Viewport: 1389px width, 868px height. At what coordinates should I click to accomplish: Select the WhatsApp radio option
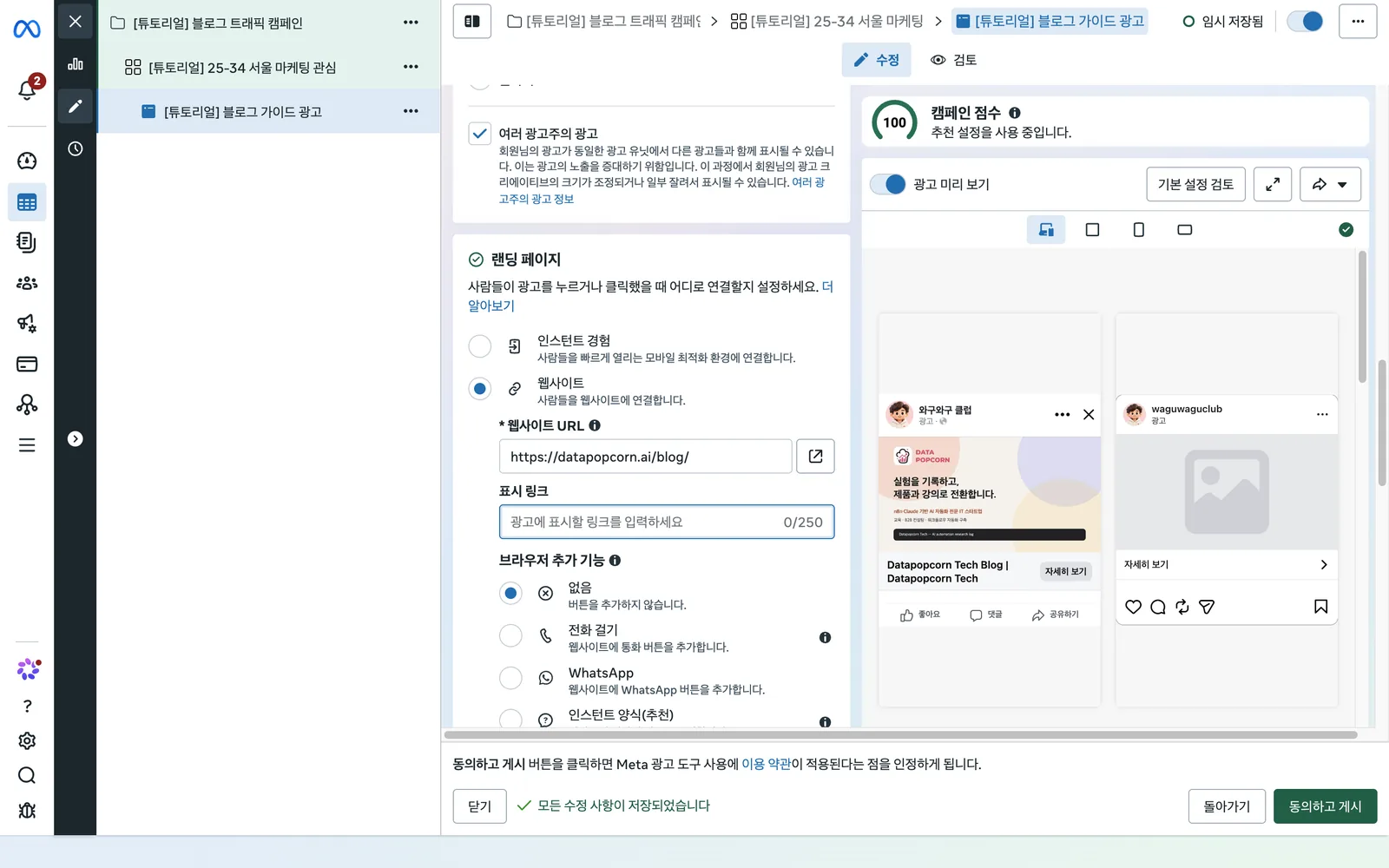click(x=510, y=678)
